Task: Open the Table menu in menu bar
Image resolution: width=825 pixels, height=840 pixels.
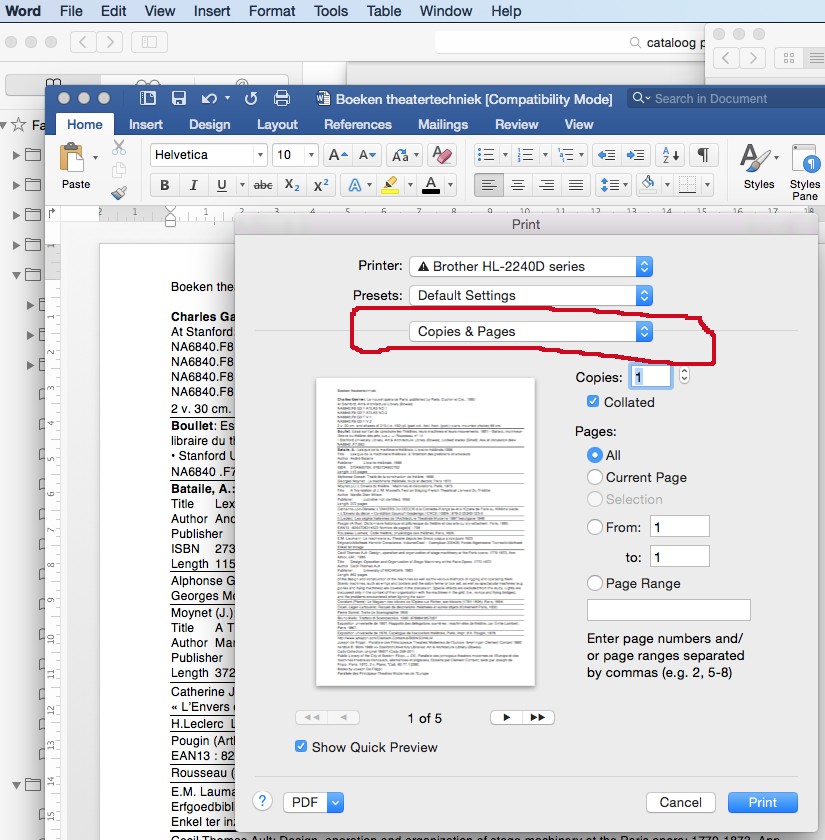Action: click(384, 11)
